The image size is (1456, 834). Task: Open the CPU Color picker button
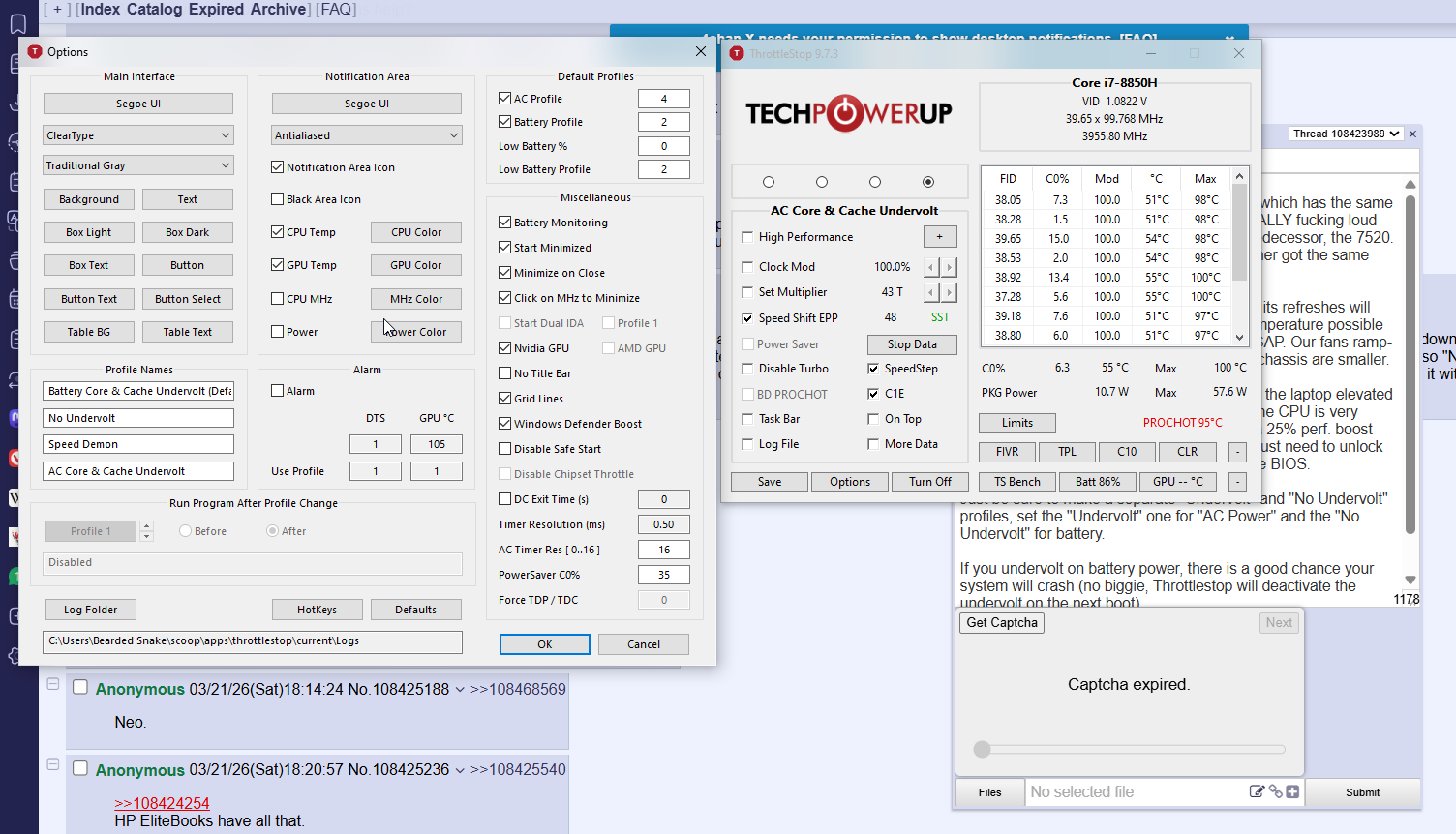pyautogui.click(x=415, y=232)
